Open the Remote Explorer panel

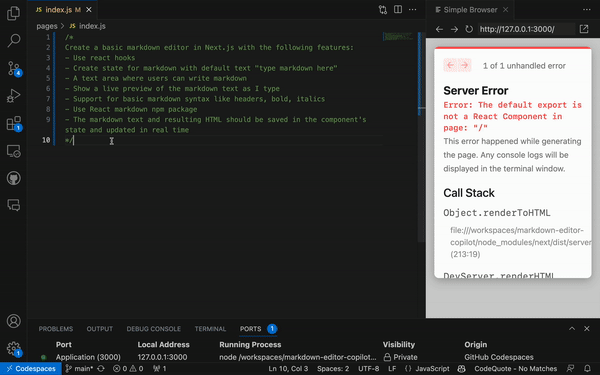13,151
